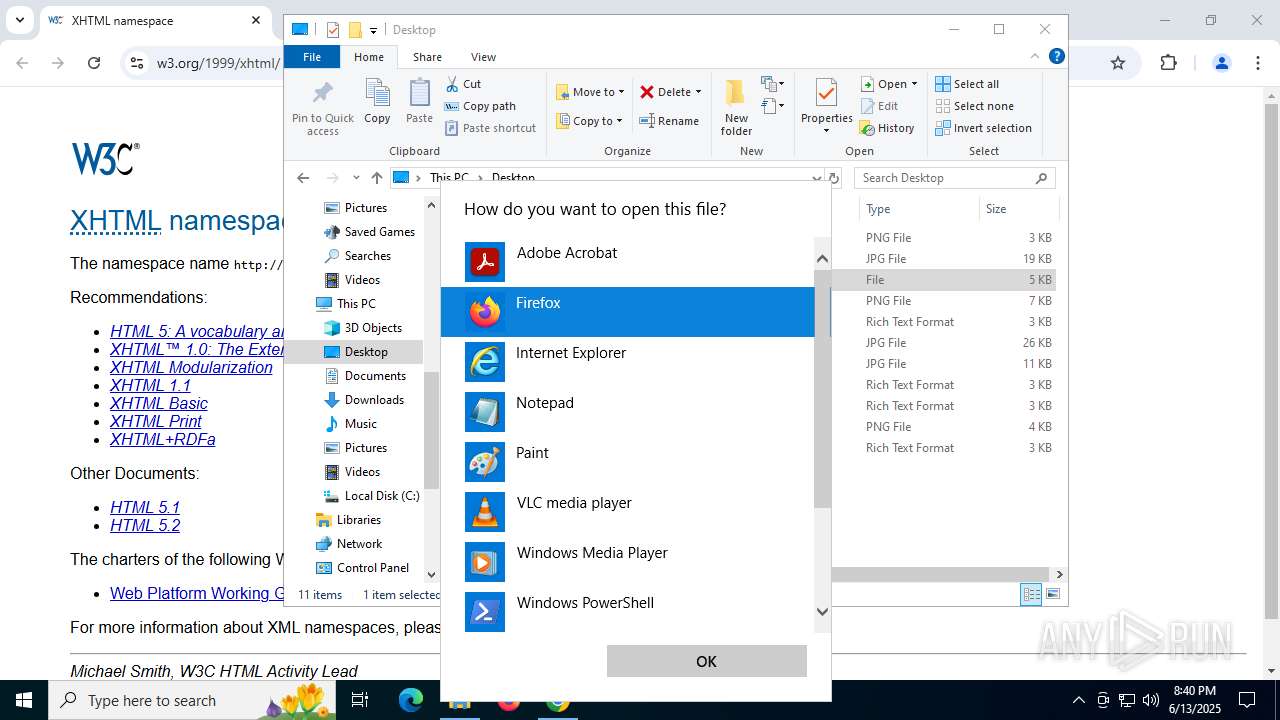Open recent locations dropdown arrow
The image size is (1280, 720).
pyautogui.click(x=356, y=178)
